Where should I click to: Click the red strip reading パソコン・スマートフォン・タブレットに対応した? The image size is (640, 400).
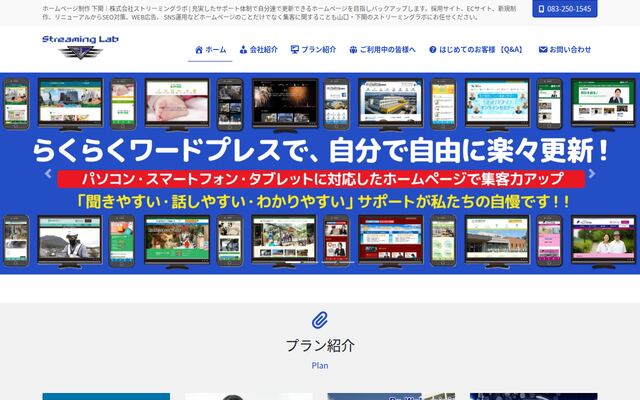pos(321,179)
